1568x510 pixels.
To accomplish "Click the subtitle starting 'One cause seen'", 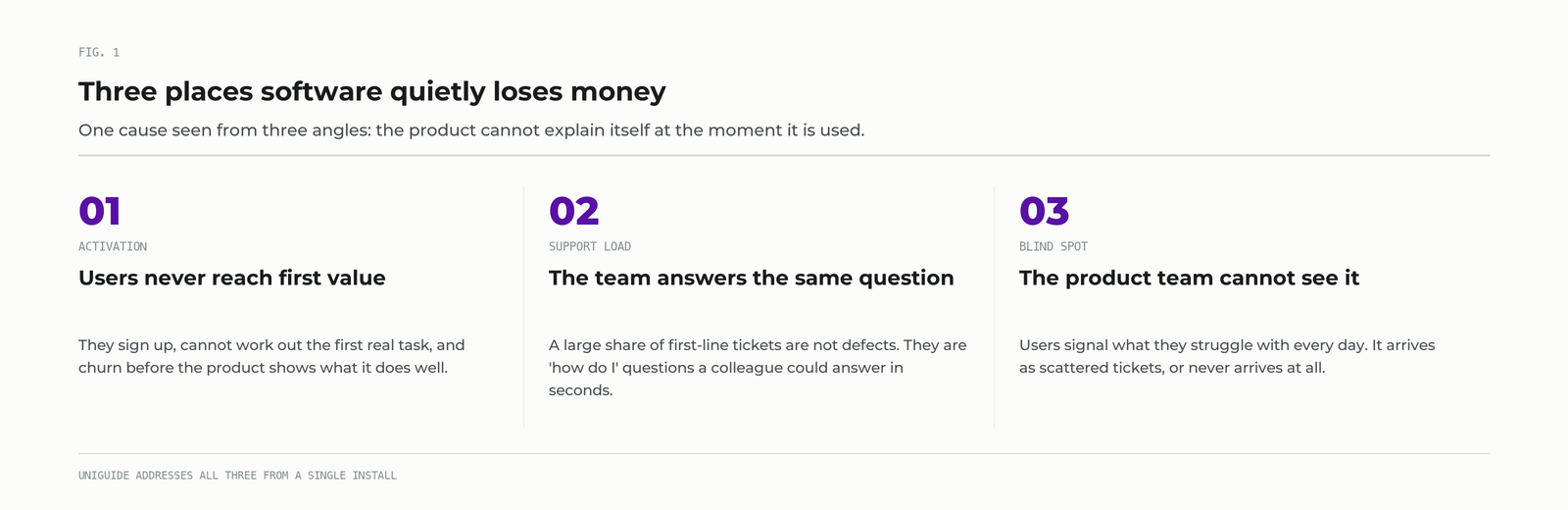I will coord(471,129).
